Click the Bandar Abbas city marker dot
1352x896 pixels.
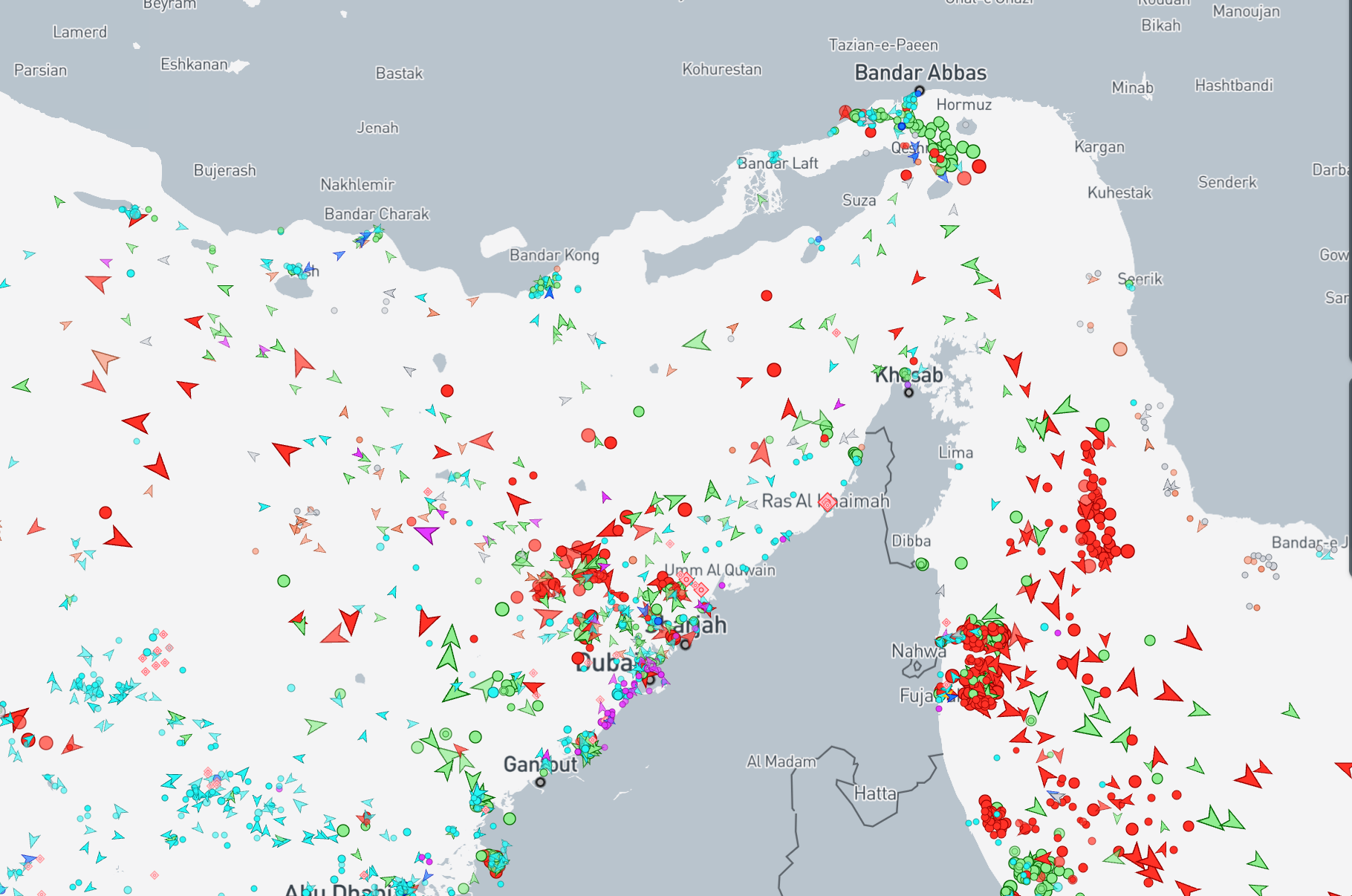click(x=919, y=91)
